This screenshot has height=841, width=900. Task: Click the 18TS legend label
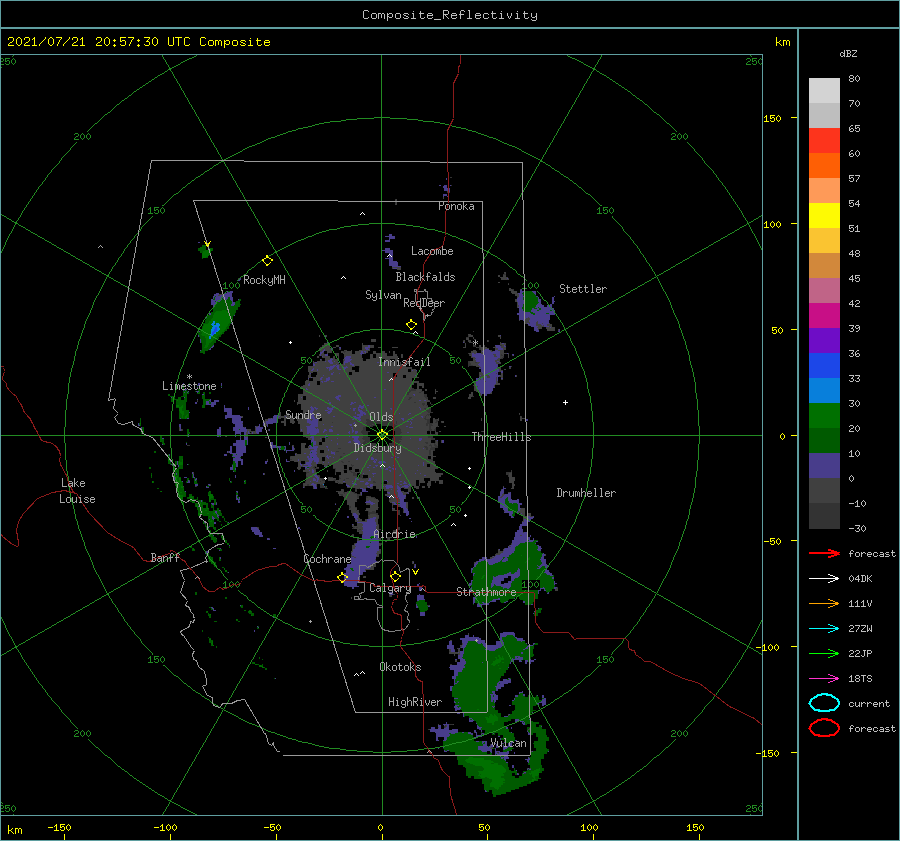tap(860, 679)
